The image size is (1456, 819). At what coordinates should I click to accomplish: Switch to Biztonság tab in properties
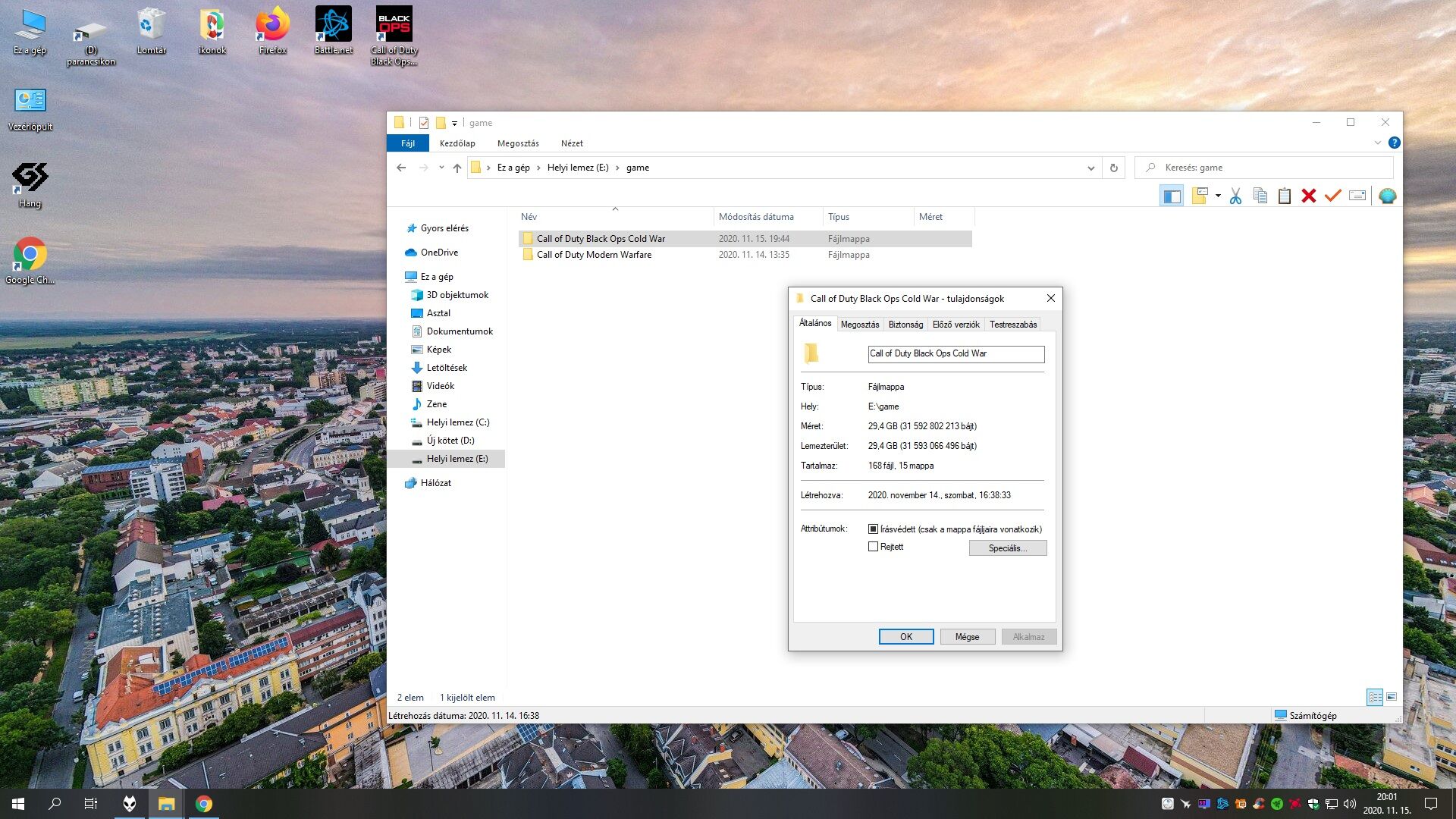click(905, 325)
